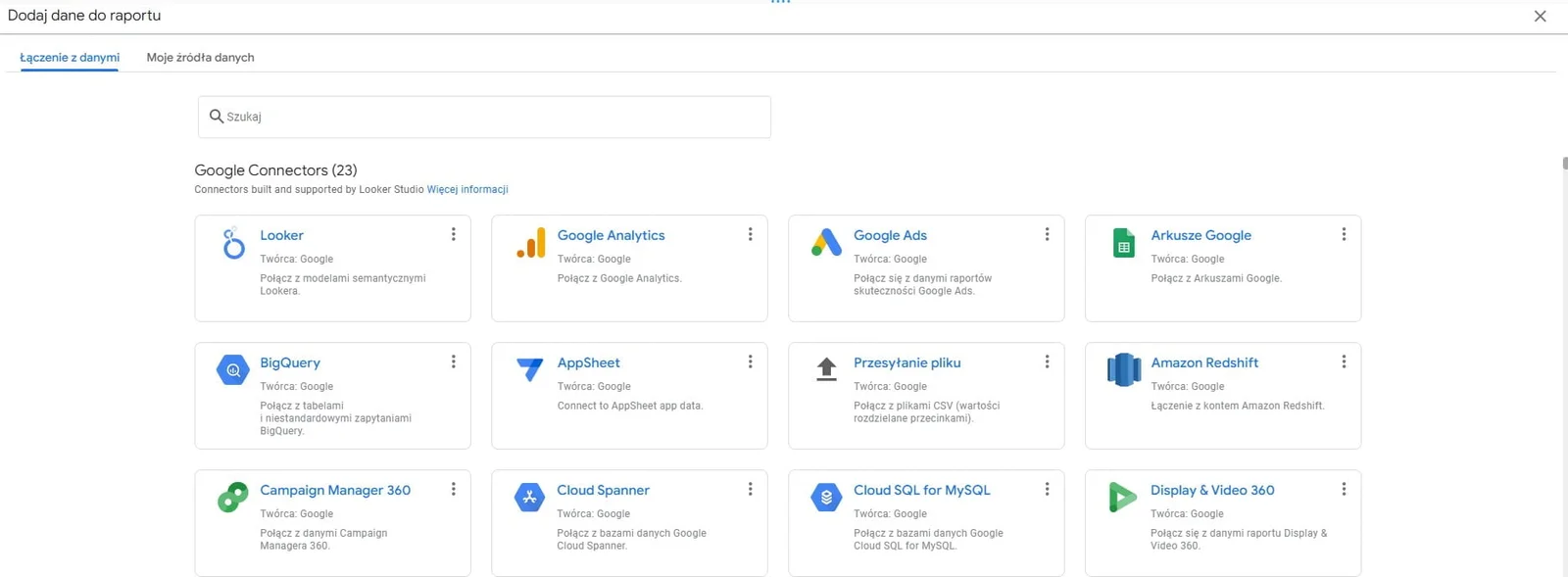The height and width of the screenshot is (577, 1568).
Task: Select the Google Analytics connector title
Action: (x=611, y=235)
